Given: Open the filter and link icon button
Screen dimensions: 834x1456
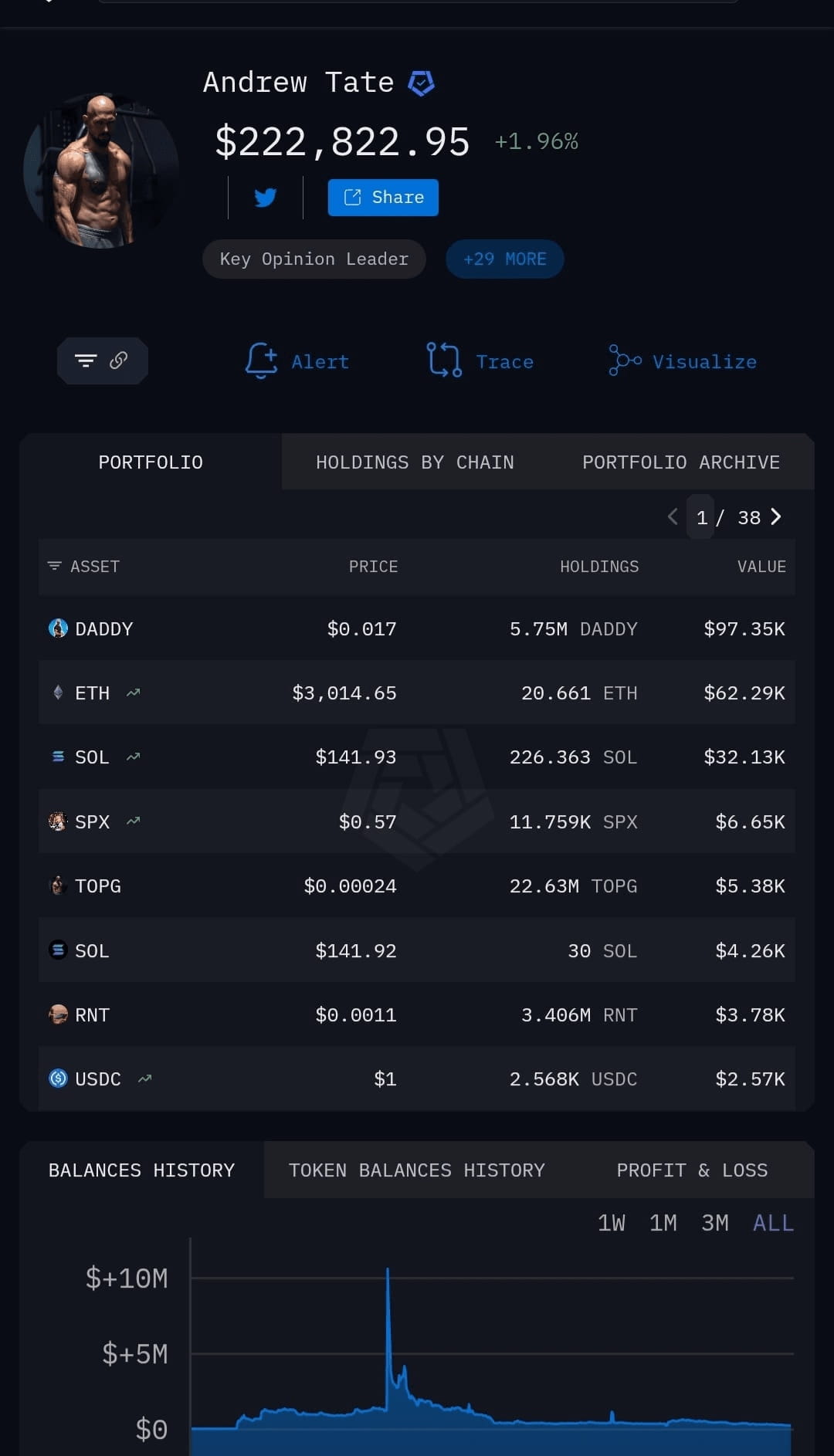Looking at the screenshot, I should click(x=102, y=361).
